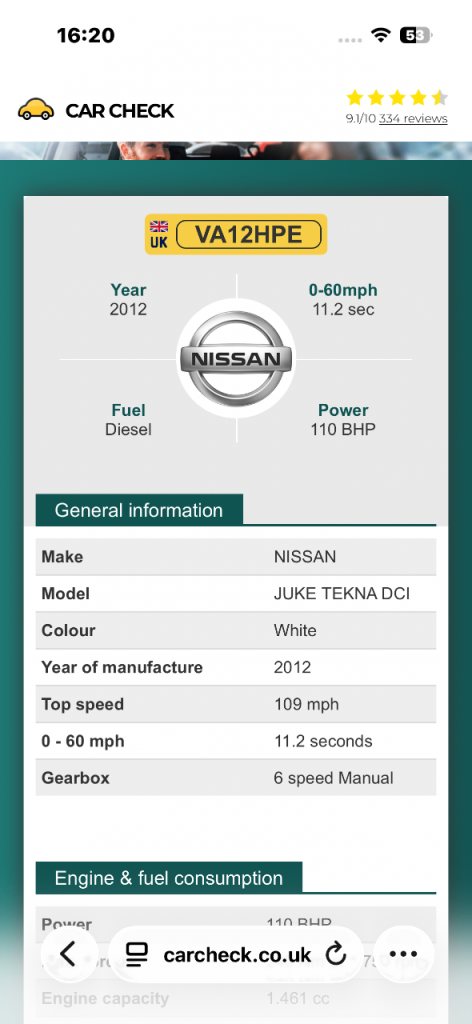
Task: Click the 0-60mph 11.2 sec stat
Action: tap(343, 299)
